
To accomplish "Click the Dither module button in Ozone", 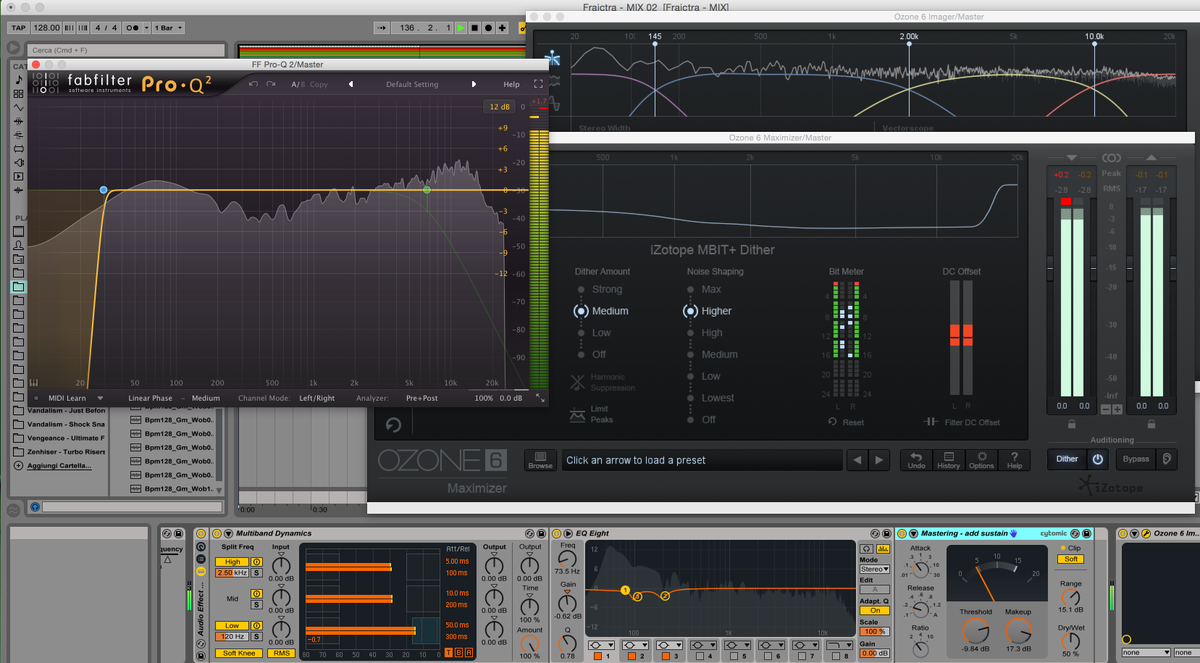I will (x=1067, y=459).
